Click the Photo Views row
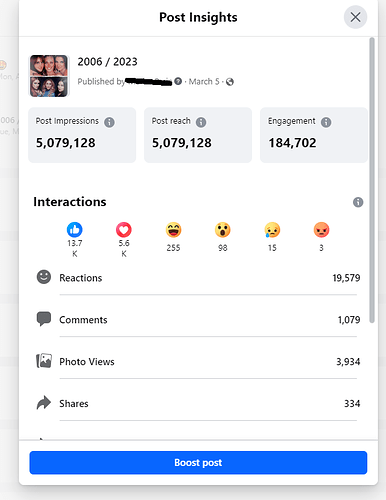Image resolution: width=386 pixels, height=500 pixels. click(x=198, y=362)
